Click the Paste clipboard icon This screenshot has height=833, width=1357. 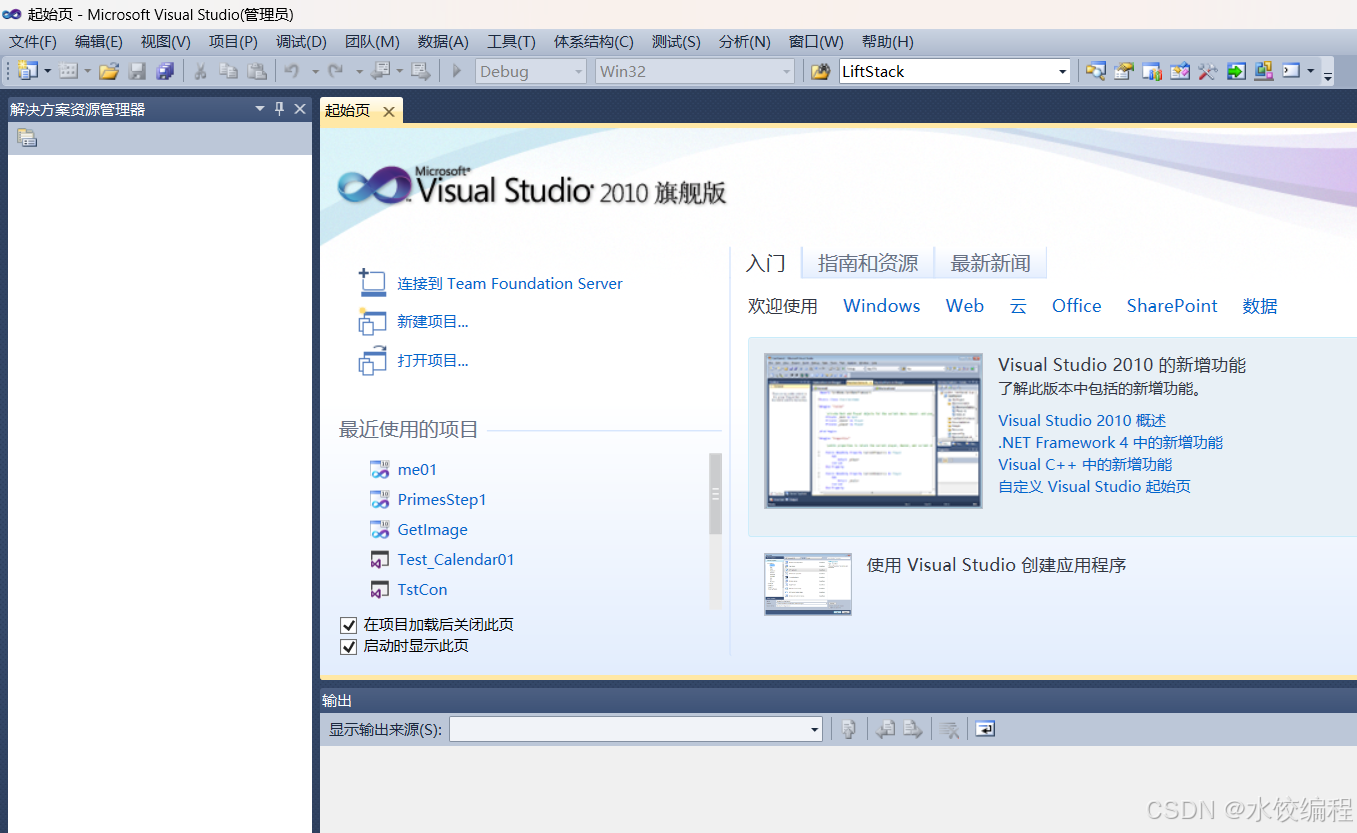(x=257, y=71)
